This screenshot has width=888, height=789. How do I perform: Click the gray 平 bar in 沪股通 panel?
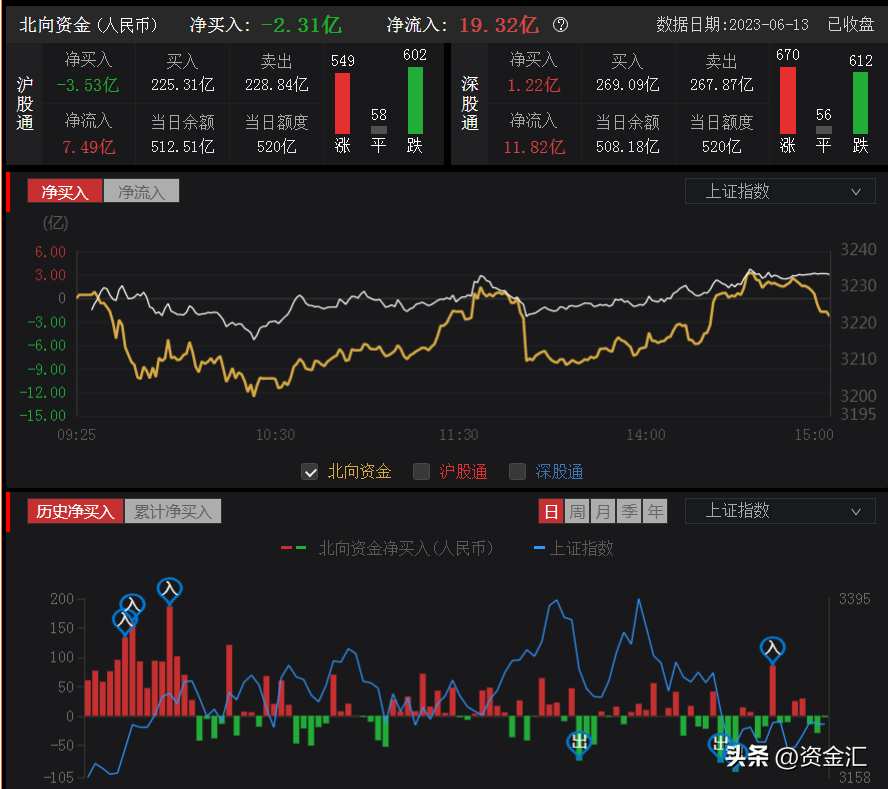tap(378, 130)
